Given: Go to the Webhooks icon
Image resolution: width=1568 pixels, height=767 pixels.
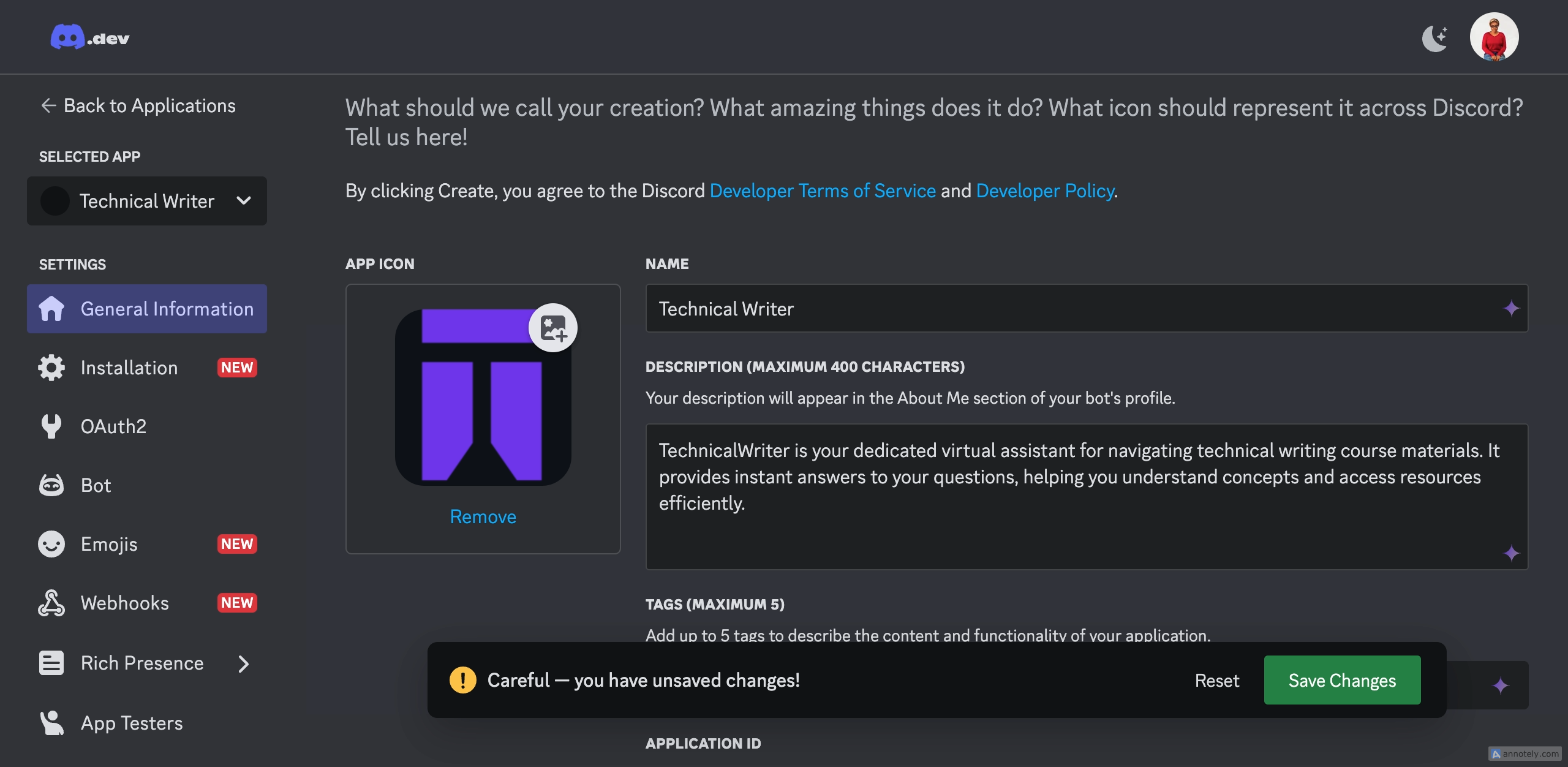Looking at the screenshot, I should (x=51, y=603).
